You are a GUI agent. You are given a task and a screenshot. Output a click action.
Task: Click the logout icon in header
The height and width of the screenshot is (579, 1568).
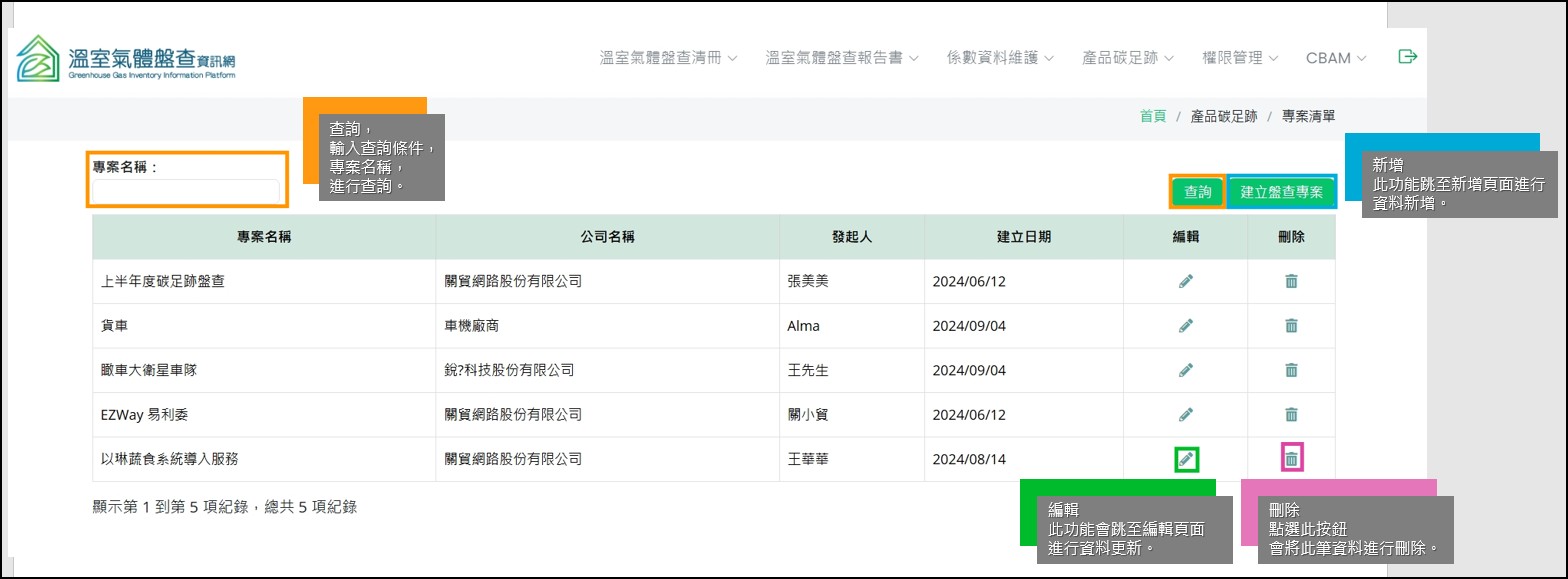(x=1407, y=57)
